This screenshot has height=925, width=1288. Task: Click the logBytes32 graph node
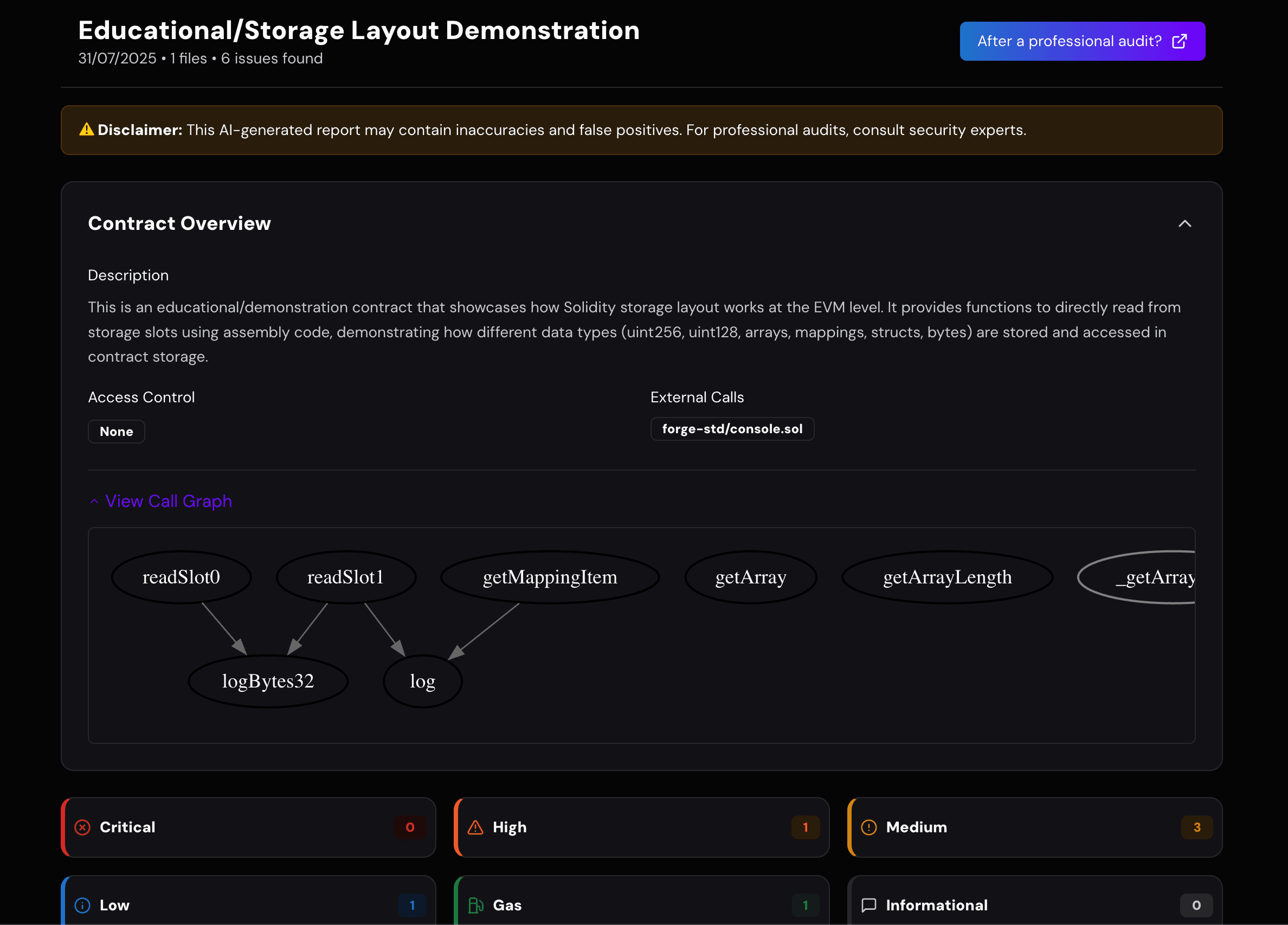click(x=268, y=680)
